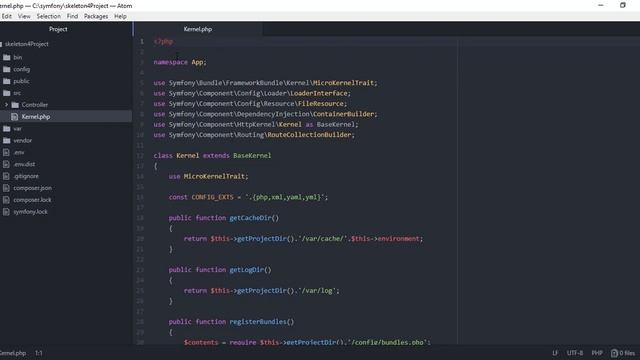This screenshot has width=640, height=360.
Task: Open the Edit menu
Action: click(x=7, y=16)
